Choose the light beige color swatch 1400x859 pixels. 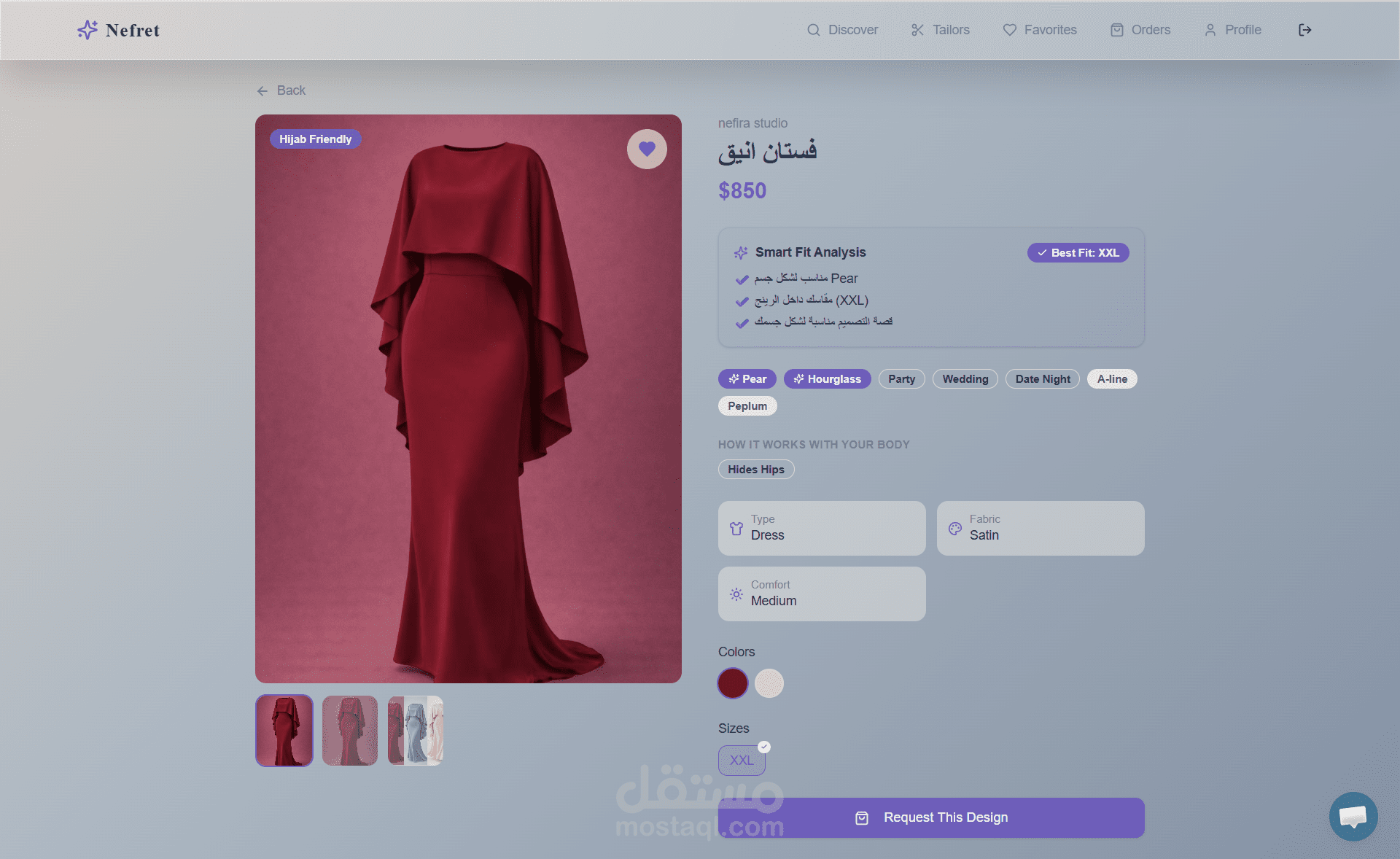(x=769, y=683)
